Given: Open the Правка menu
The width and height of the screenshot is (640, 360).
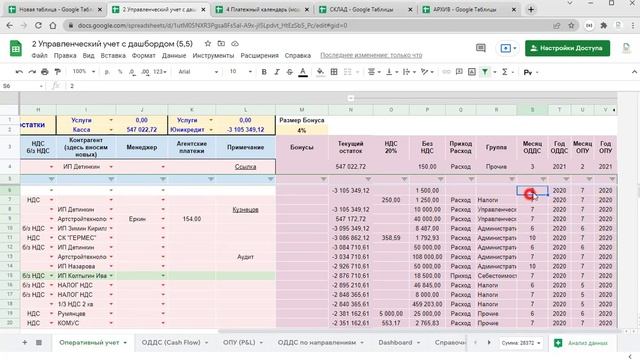Looking at the screenshot, I should click(x=65, y=55).
